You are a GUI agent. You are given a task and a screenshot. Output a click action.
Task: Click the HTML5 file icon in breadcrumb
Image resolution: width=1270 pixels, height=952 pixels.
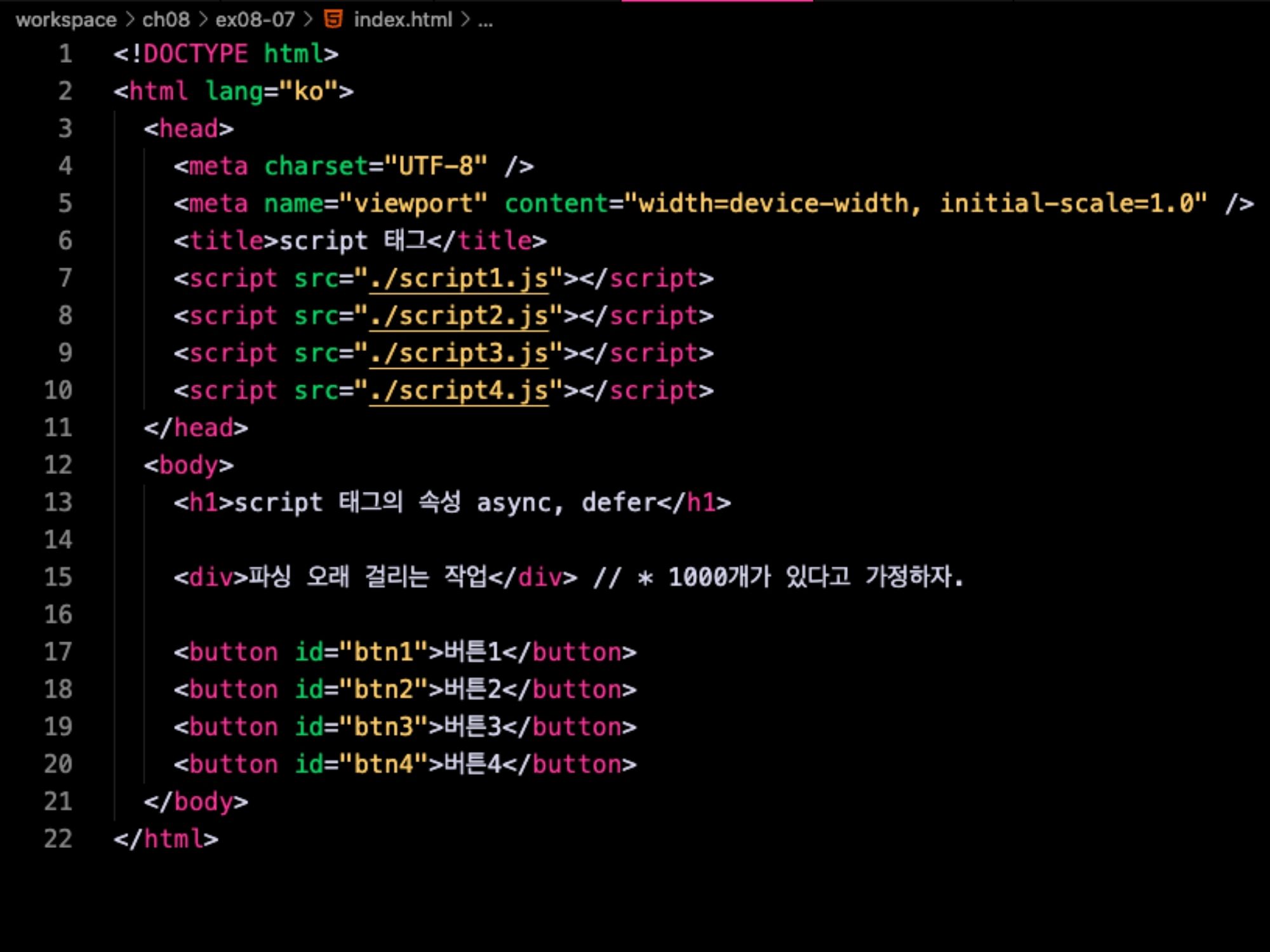pos(333,20)
